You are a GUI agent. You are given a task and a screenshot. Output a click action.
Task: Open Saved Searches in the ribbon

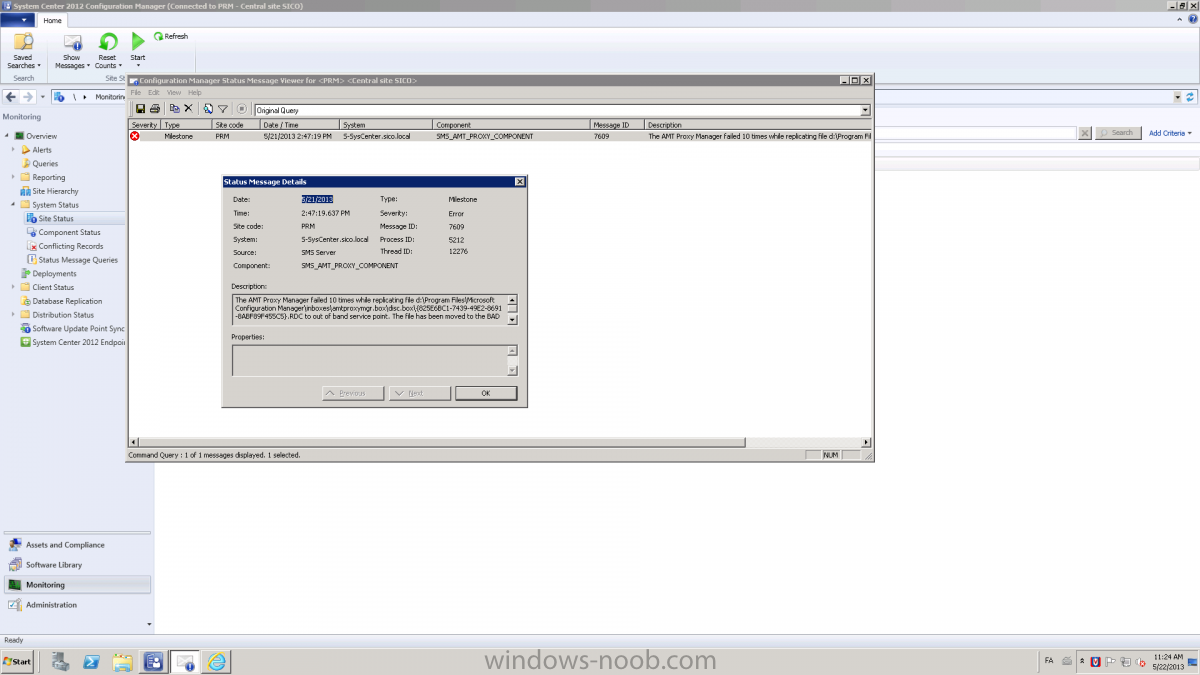pos(23,52)
